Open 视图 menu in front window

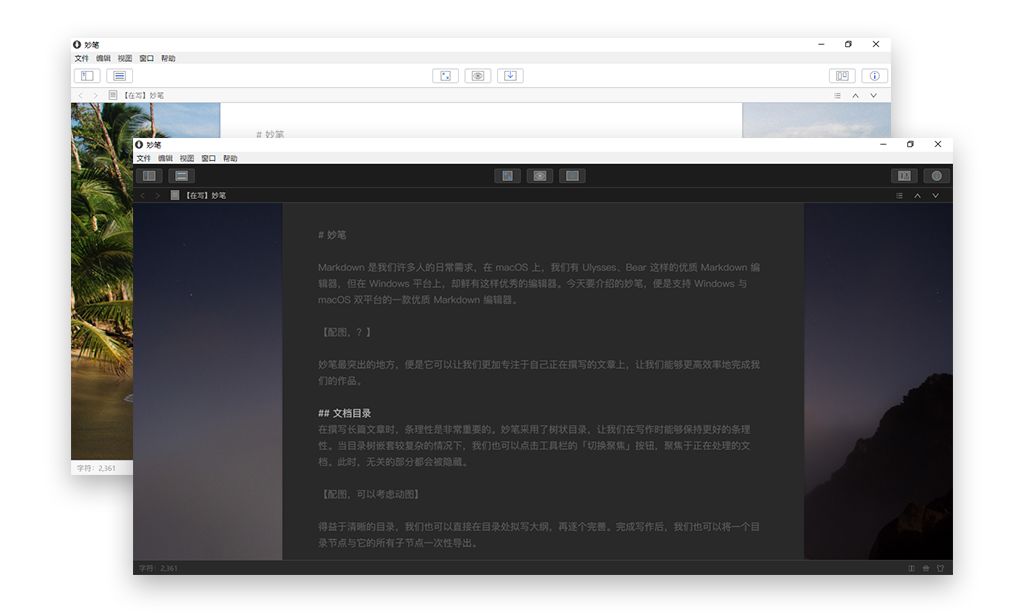click(187, 158)
